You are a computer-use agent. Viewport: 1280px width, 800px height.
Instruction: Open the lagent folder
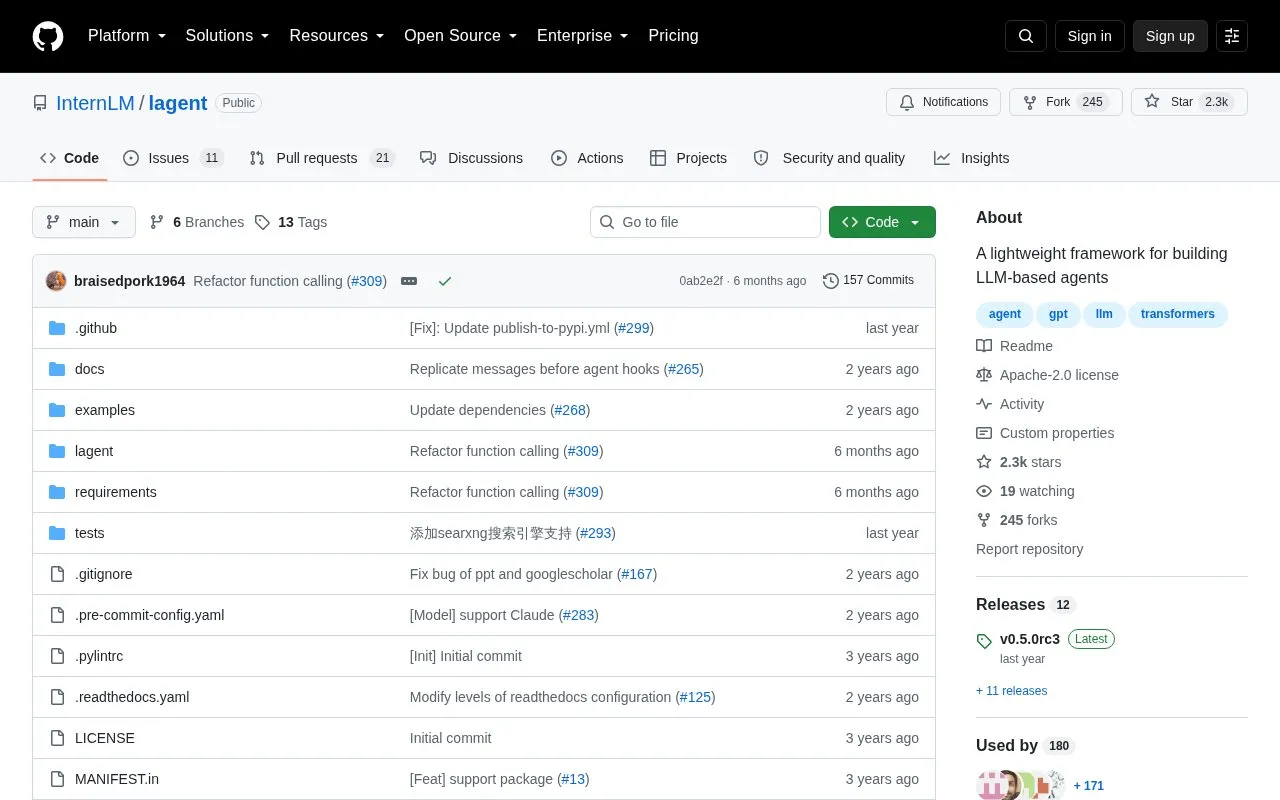(x=94, y=451)
